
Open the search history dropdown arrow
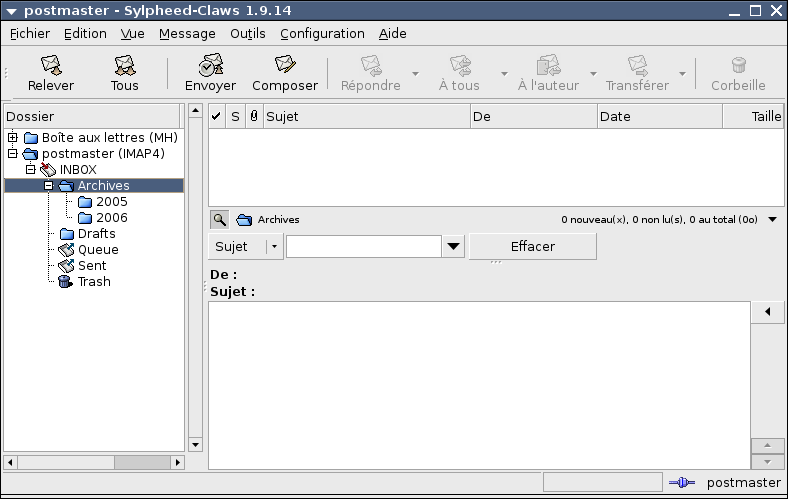click(453, 247)
